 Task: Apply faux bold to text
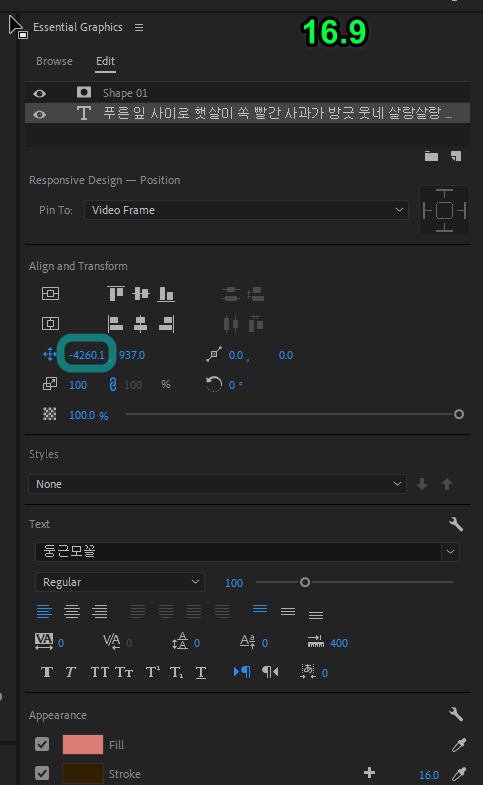pos(47,672)
